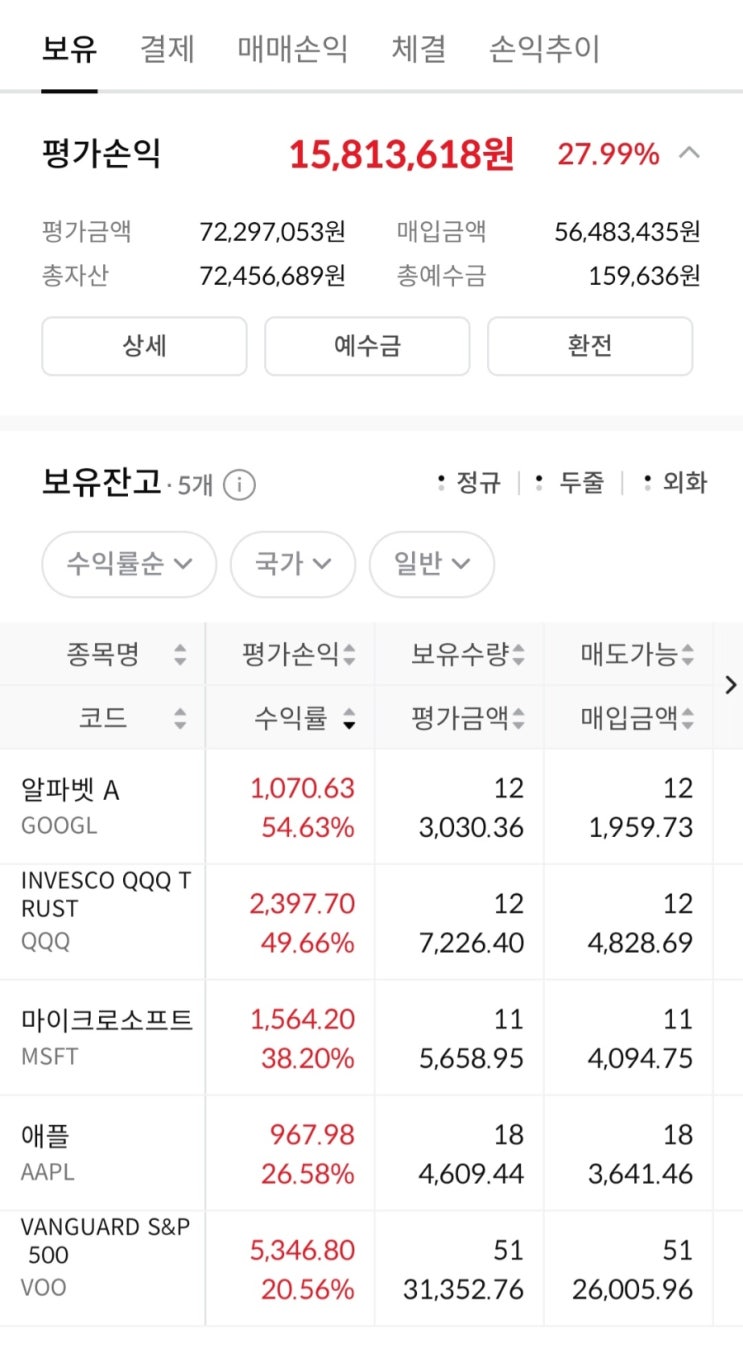
Task: Click the holdings info circle icon
Action: (x=239, y=485)
